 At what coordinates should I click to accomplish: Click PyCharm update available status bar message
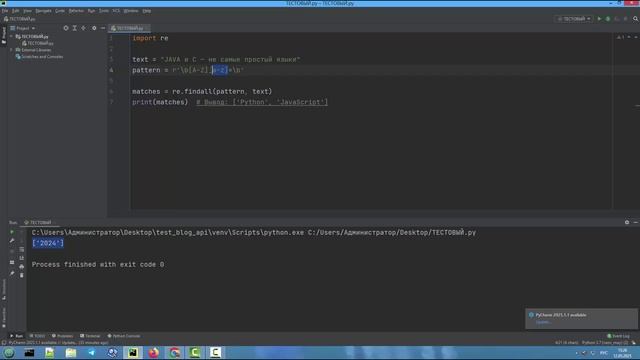point(59,343)
